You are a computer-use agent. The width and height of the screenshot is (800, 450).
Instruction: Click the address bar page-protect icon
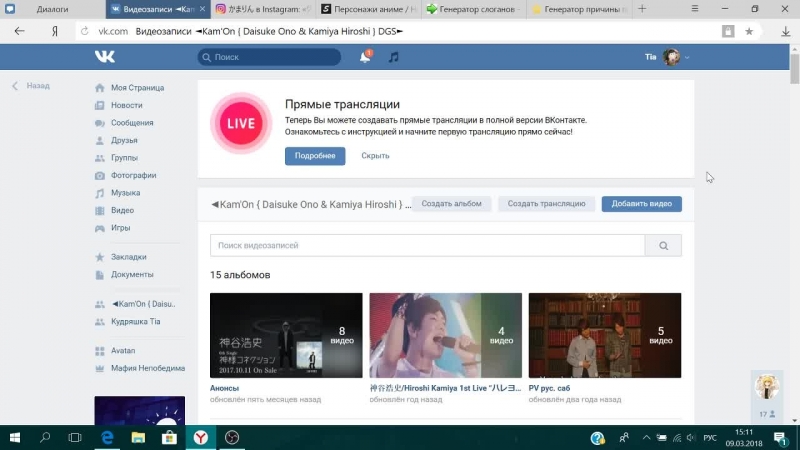pos(728,32)
